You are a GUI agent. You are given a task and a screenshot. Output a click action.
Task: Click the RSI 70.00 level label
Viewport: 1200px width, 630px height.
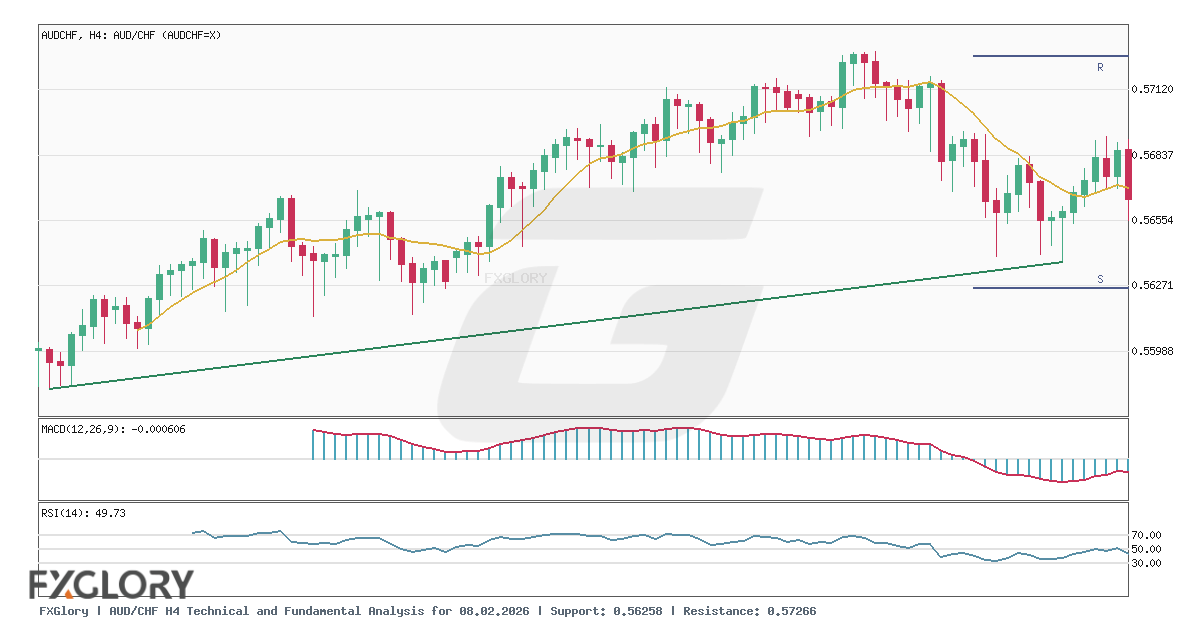tap(1147, 535)
